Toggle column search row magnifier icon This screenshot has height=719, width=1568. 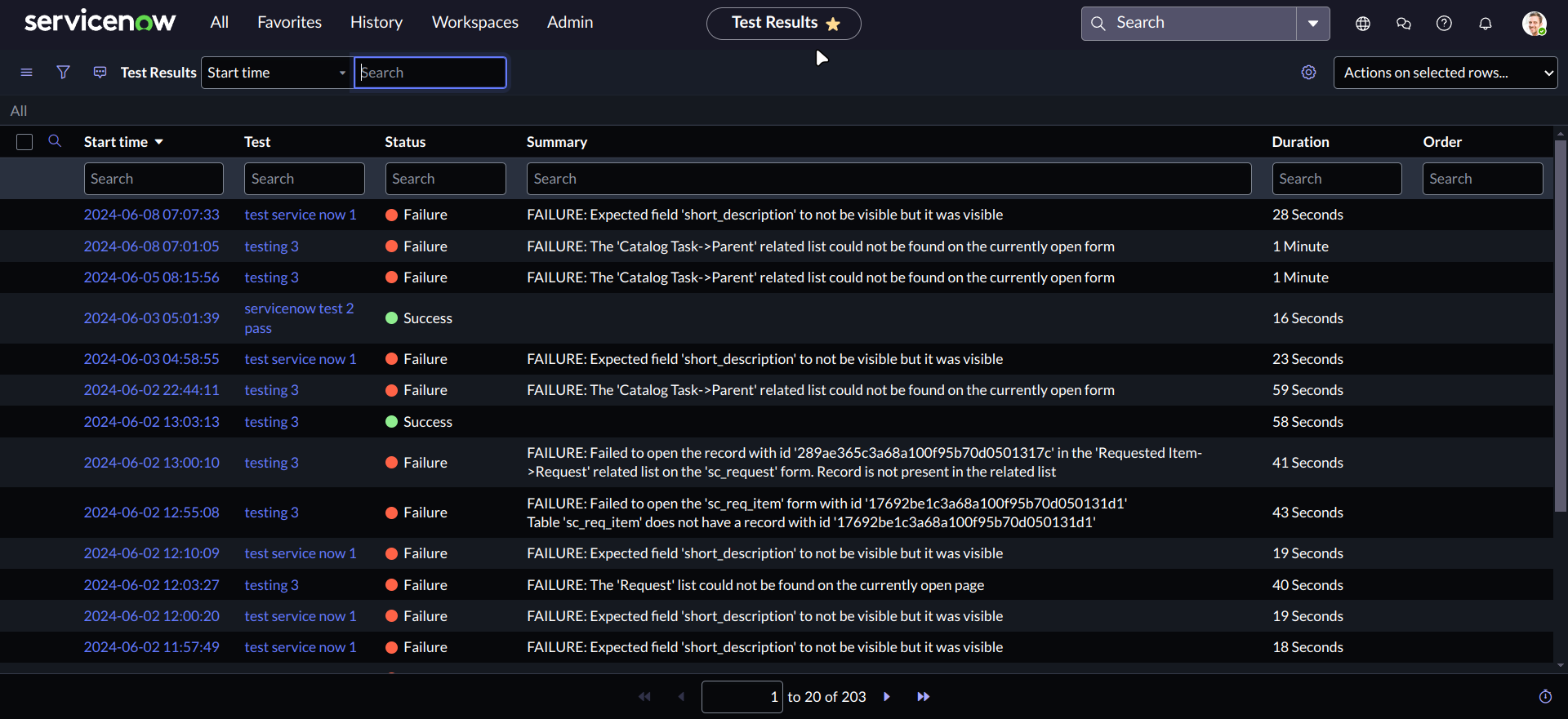point(55,141)
